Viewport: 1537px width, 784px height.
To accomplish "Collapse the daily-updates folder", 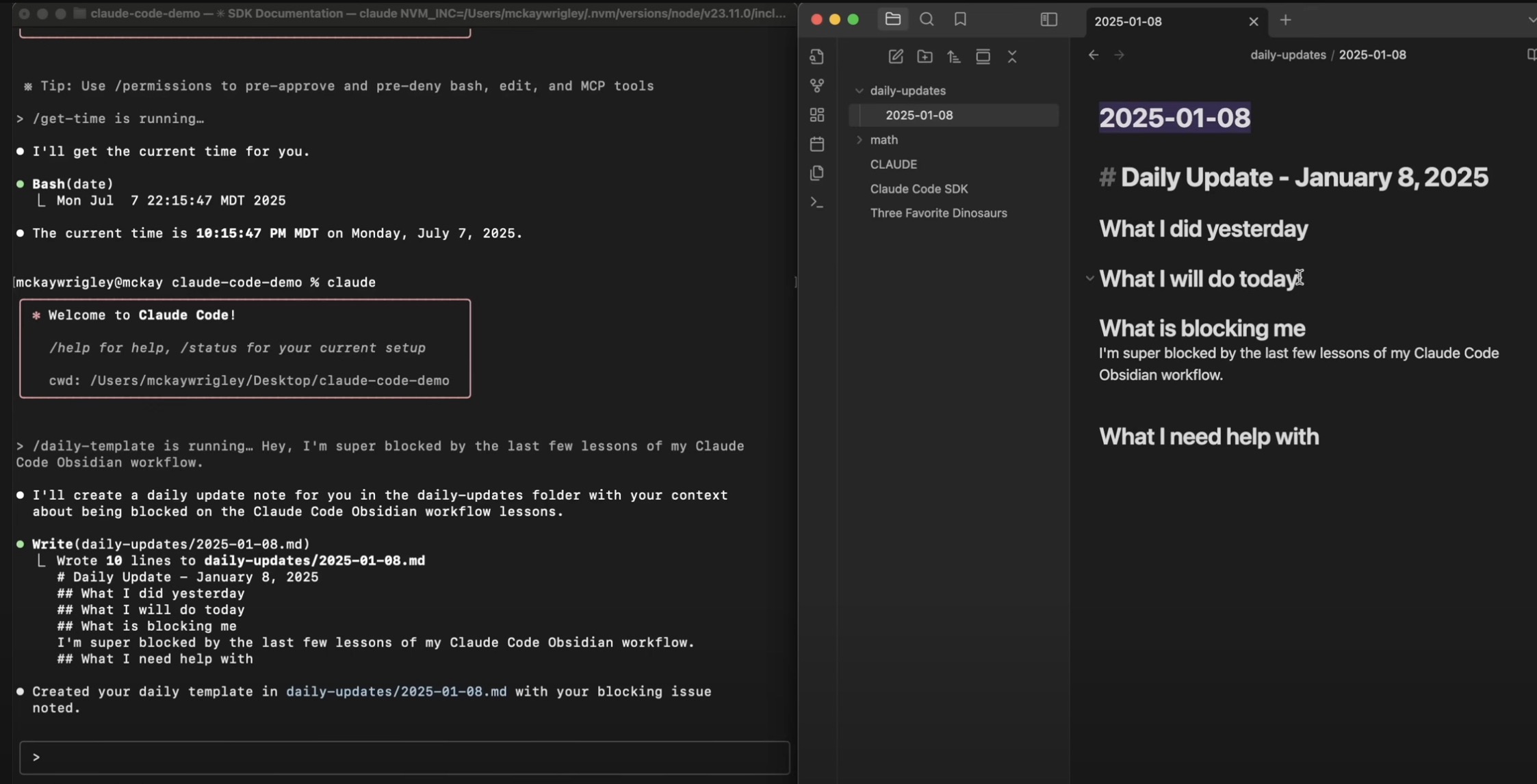I will [859, 90].
